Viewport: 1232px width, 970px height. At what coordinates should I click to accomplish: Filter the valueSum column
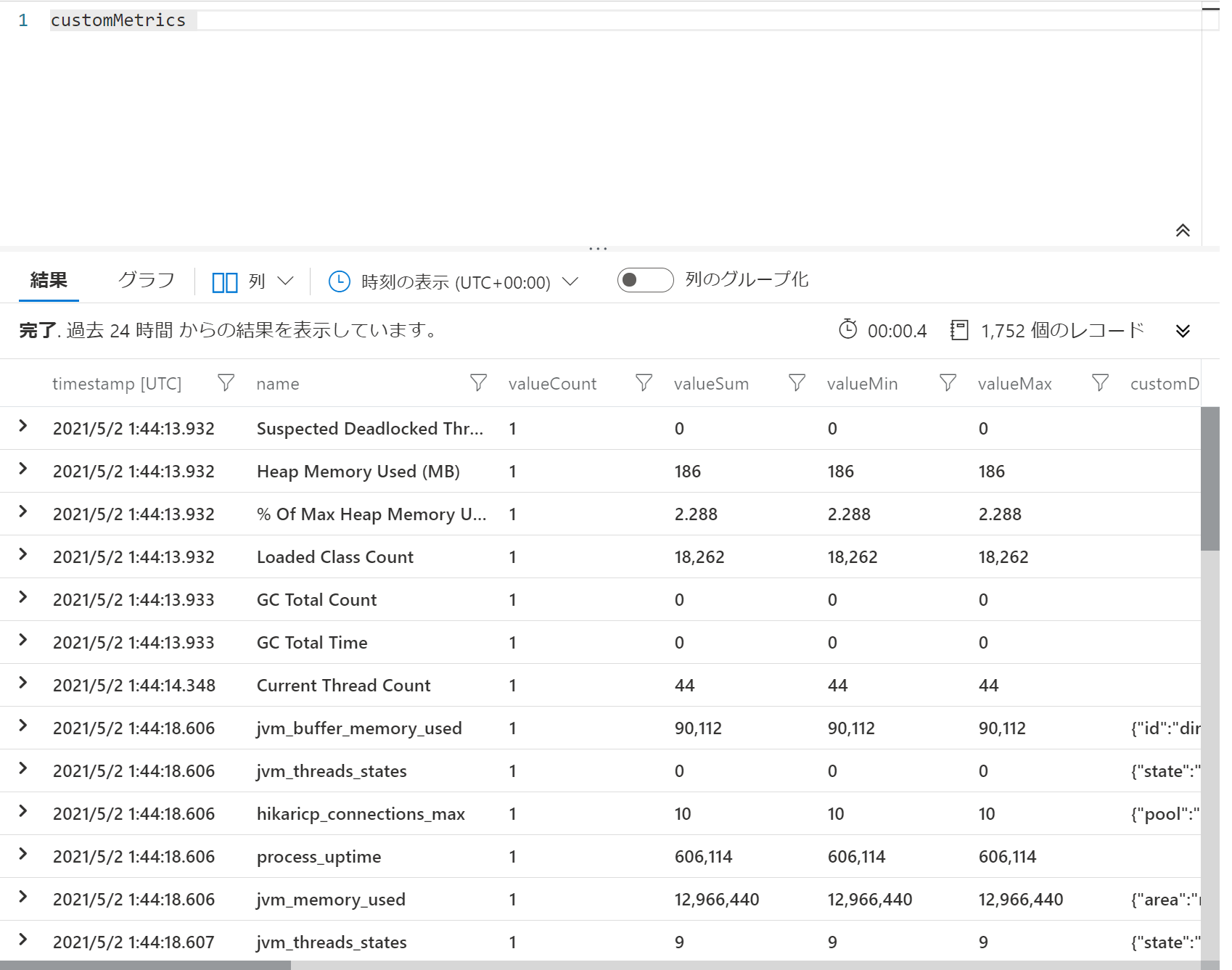point(797,383)
